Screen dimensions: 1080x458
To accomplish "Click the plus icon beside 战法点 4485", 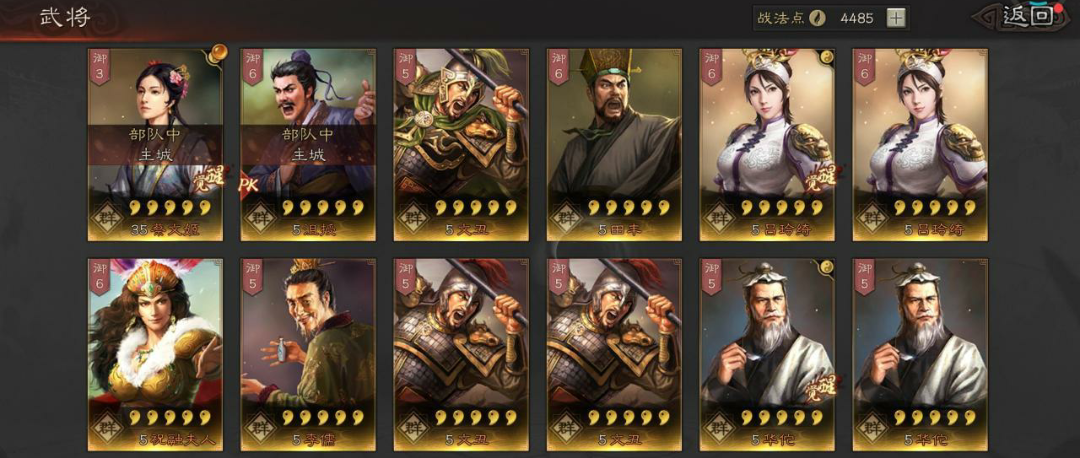I will [x=895, y=19].
